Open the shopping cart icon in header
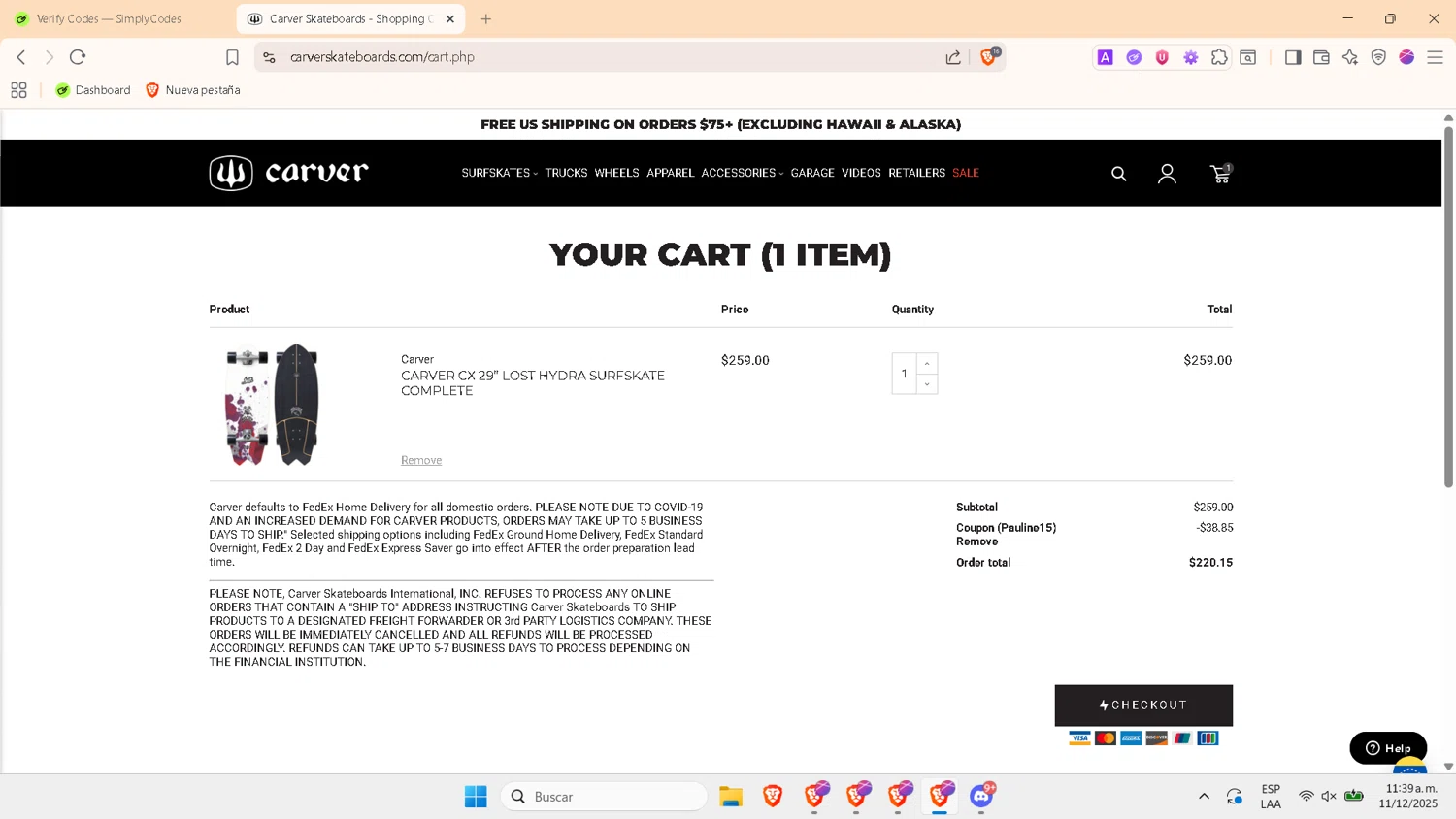 point(1220,174)
